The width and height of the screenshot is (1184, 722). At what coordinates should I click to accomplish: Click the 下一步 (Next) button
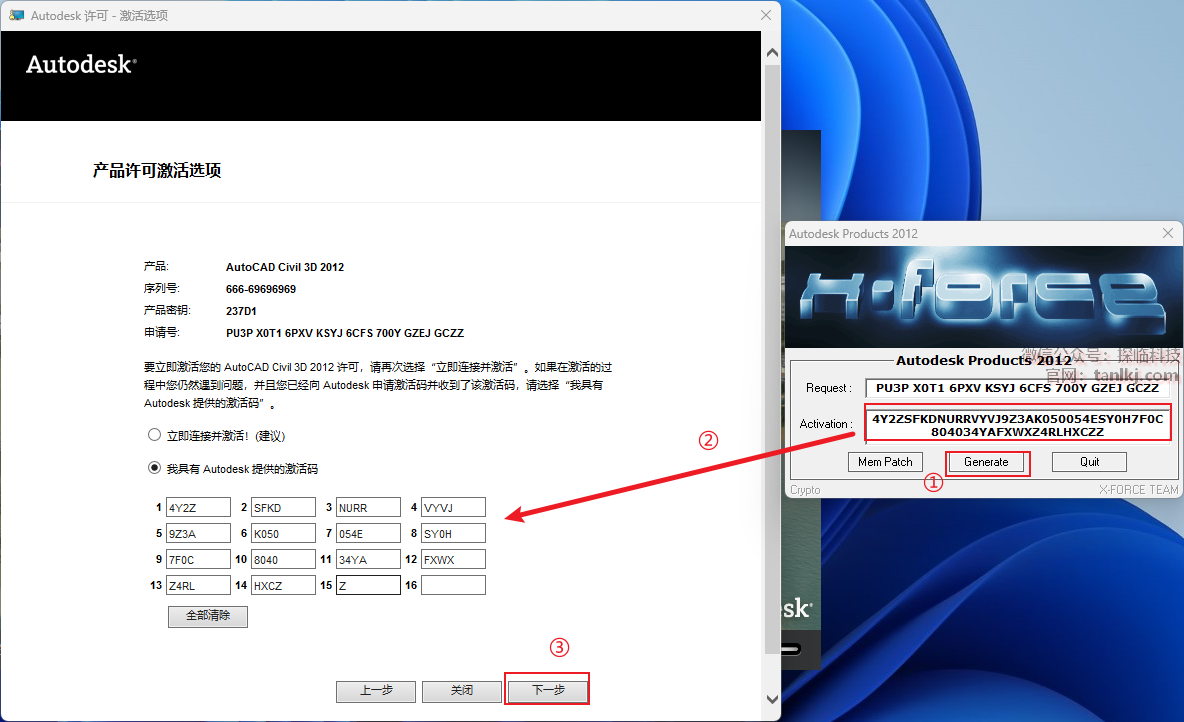point(547,690)
